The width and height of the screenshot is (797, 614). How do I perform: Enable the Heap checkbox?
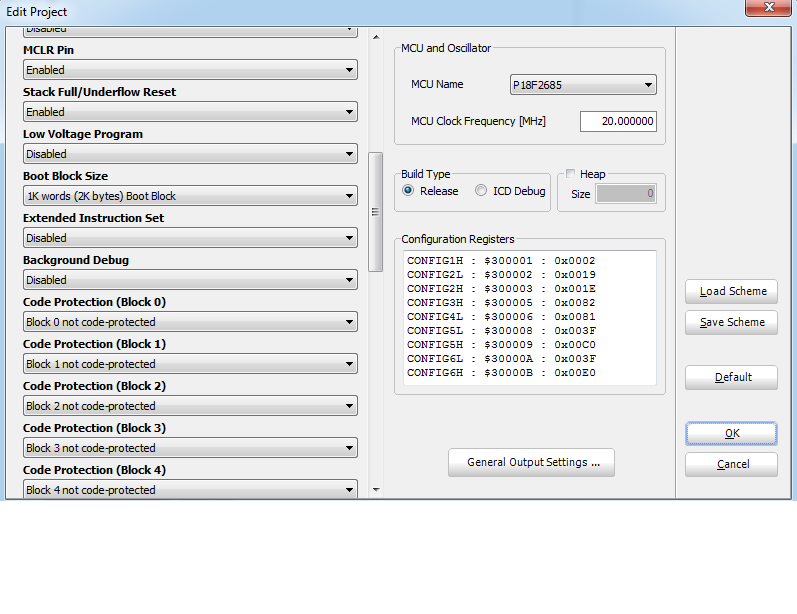pos(570,174)
